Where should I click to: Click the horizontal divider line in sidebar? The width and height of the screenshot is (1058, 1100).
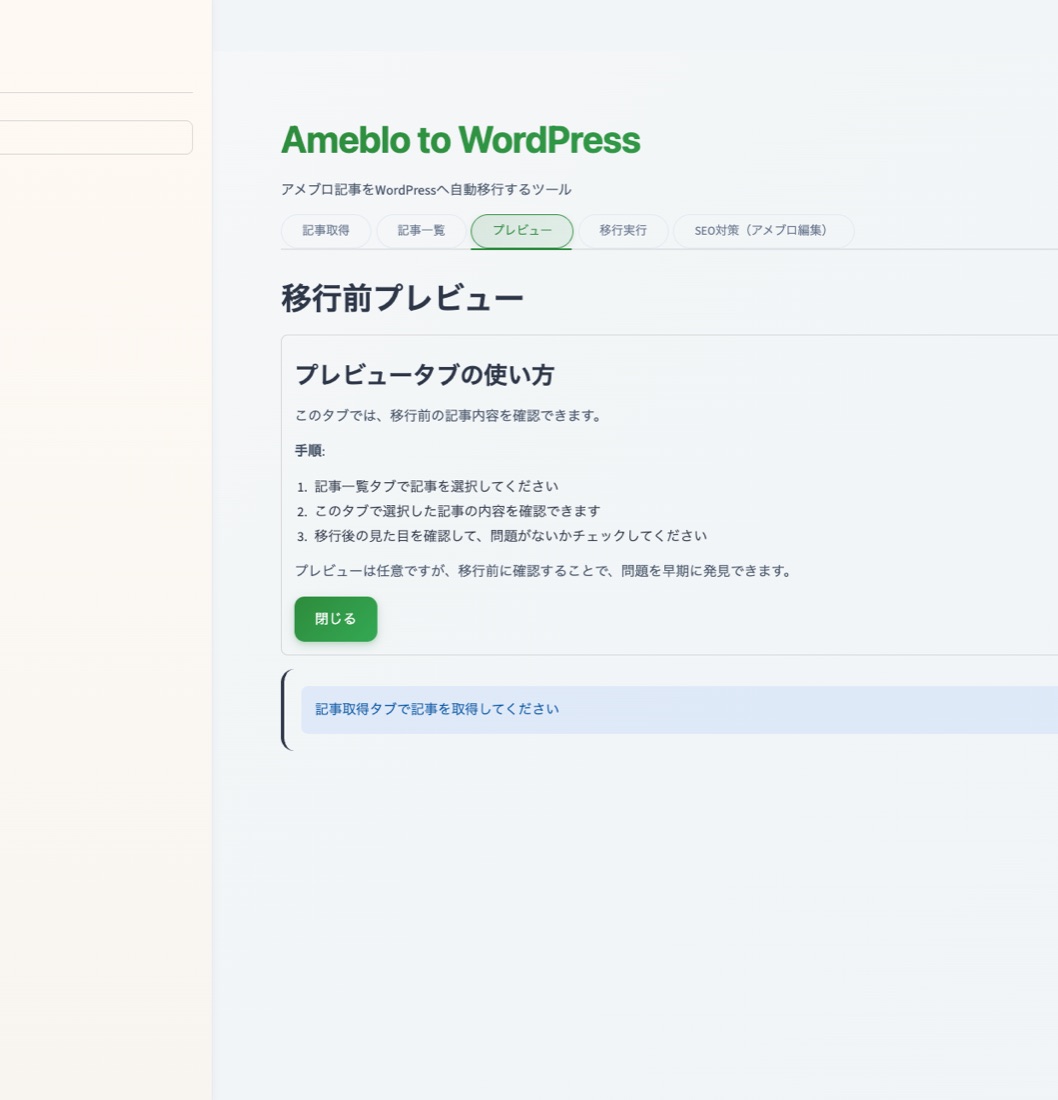click(96, 93)
